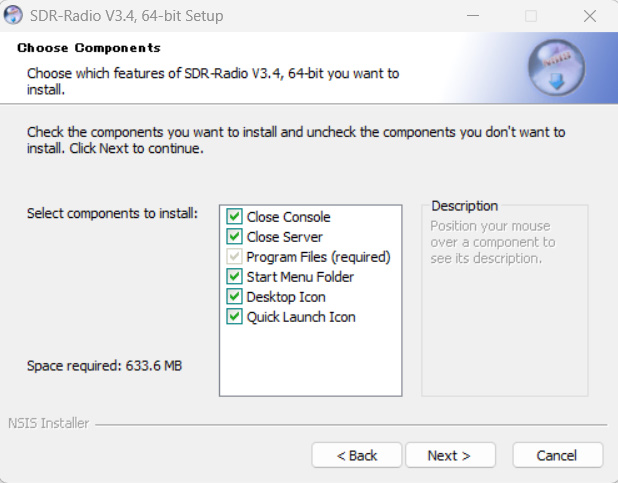
Task: Click the 'Choose Components' heading
Action: [x=89, y=48]
